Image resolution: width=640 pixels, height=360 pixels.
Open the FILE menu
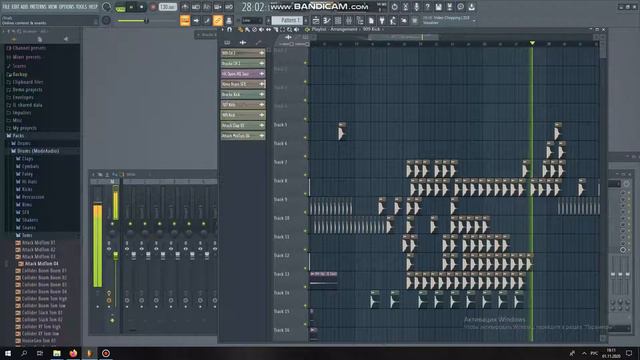6,7
